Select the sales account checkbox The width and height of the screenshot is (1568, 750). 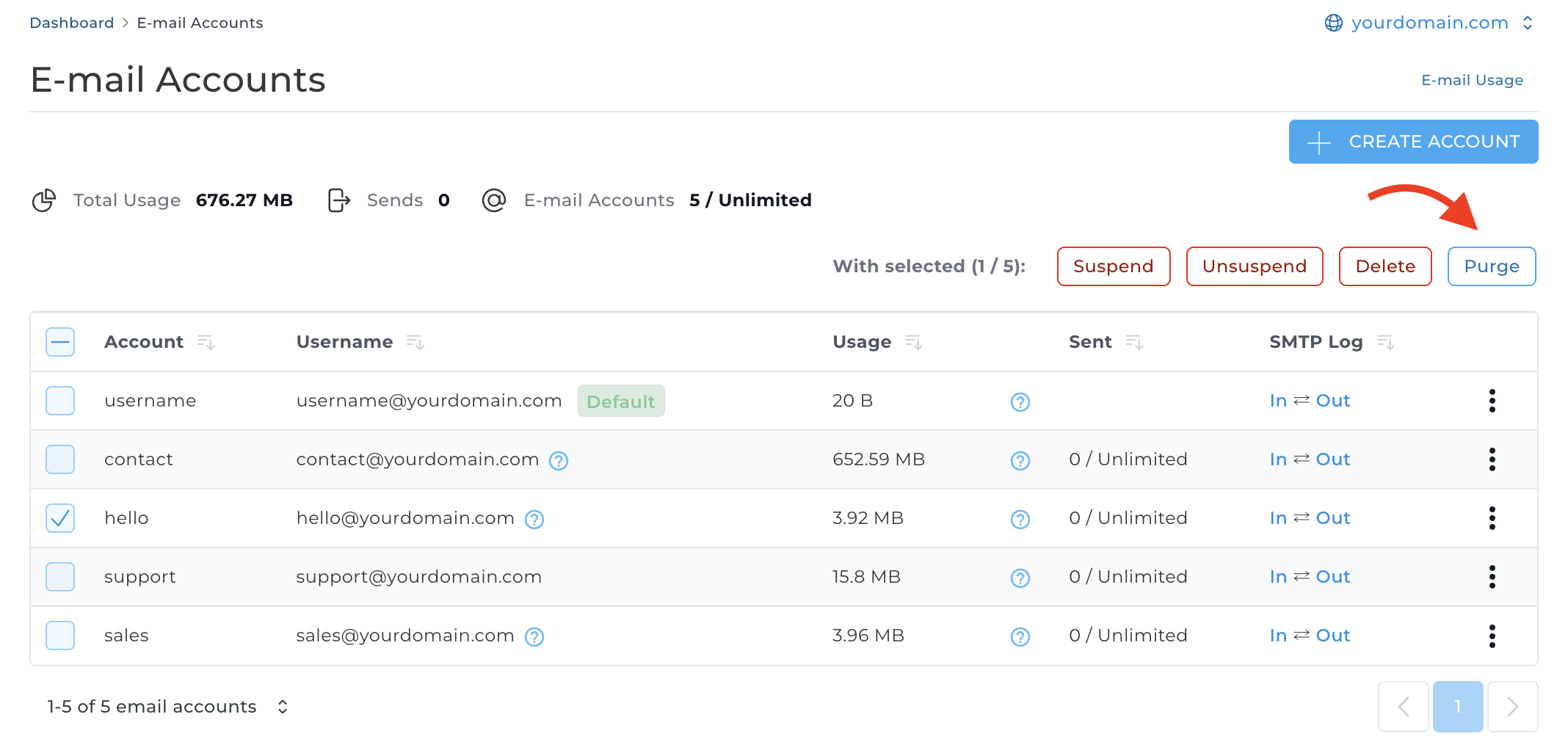(x=60, y=636)
